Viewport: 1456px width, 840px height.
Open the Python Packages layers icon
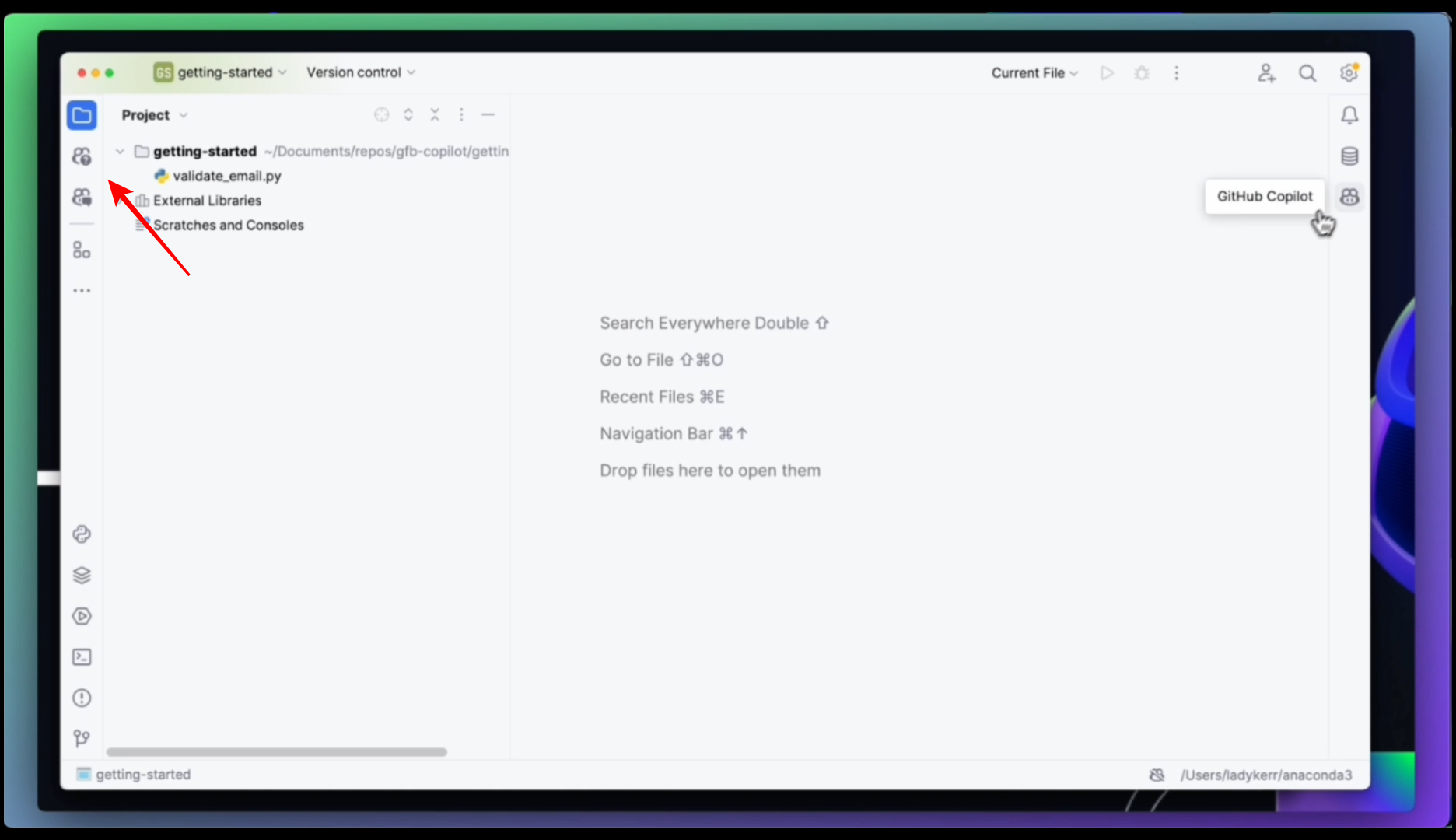[82, 576]
